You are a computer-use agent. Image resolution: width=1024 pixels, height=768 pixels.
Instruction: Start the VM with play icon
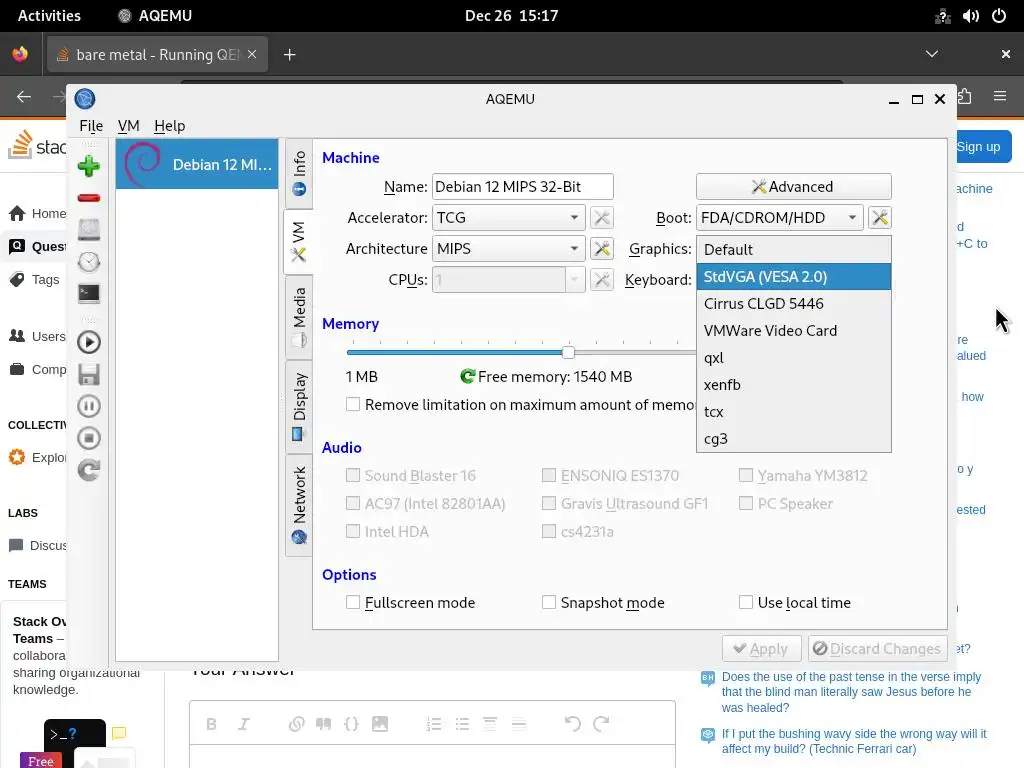[89, 342]
